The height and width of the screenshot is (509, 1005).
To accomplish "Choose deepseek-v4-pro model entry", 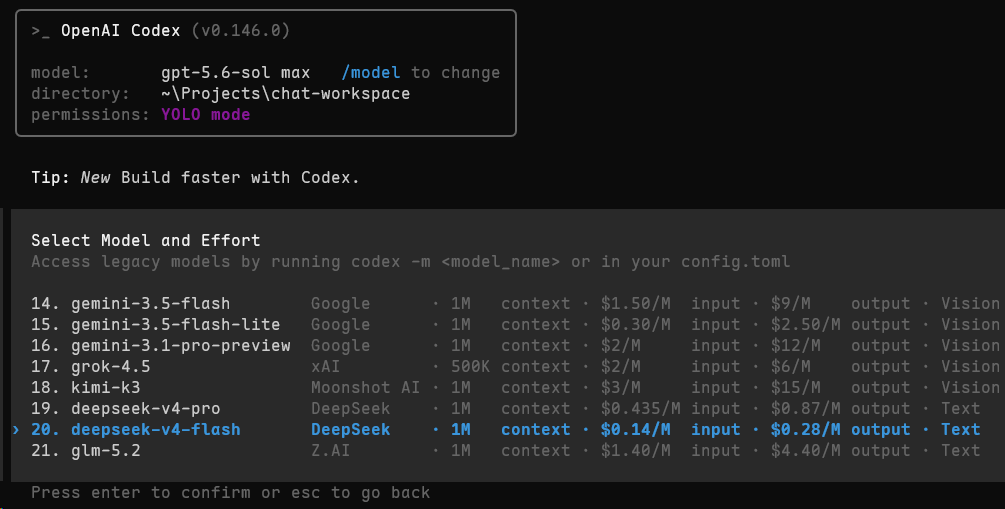I will [506, 408].
